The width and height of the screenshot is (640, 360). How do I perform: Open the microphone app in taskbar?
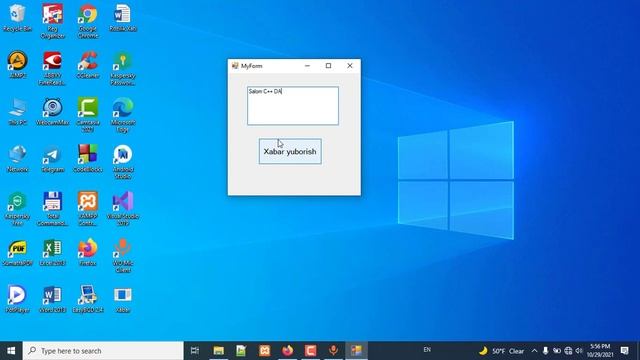[333, 351]
